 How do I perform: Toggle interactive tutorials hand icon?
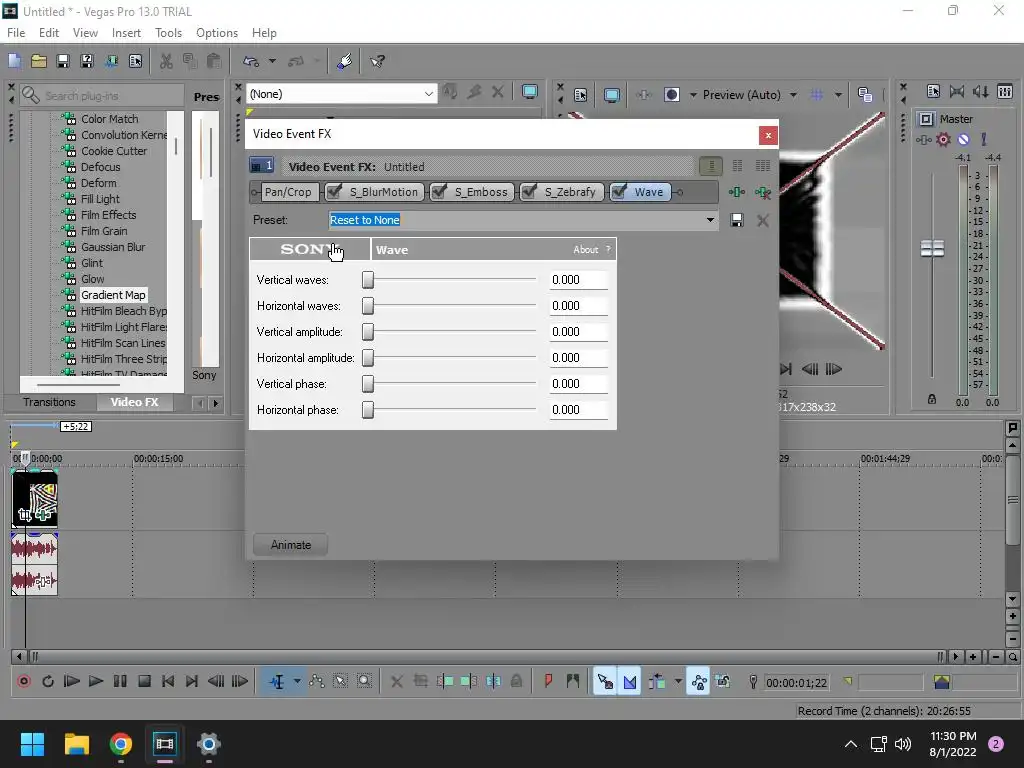click(345, 61)
